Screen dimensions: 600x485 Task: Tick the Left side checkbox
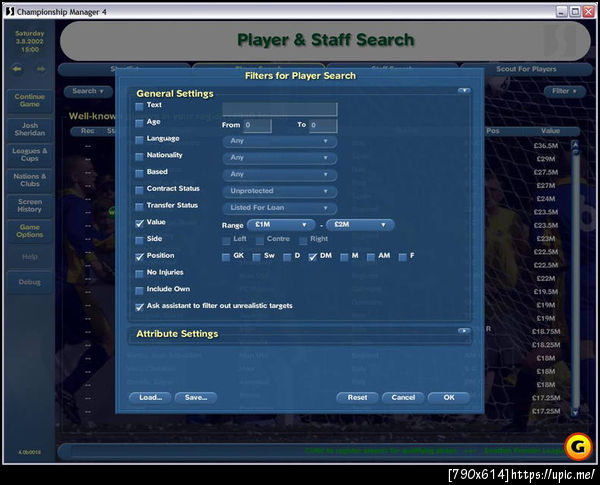click(x=226, y=240)
